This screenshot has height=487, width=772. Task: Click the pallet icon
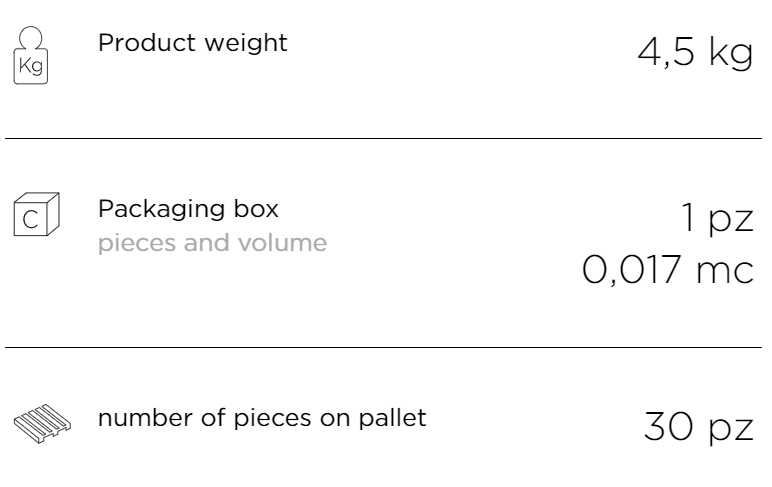(x=42, y=423)
